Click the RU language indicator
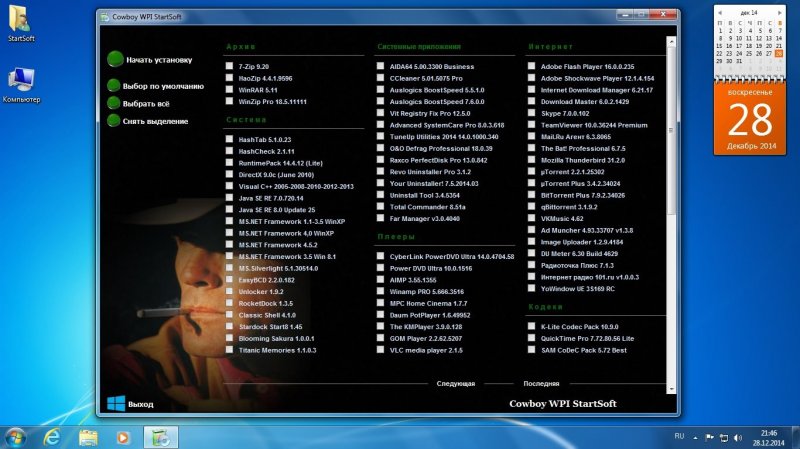Viewport: 800px width, 449px height. (x=679, y=436)
